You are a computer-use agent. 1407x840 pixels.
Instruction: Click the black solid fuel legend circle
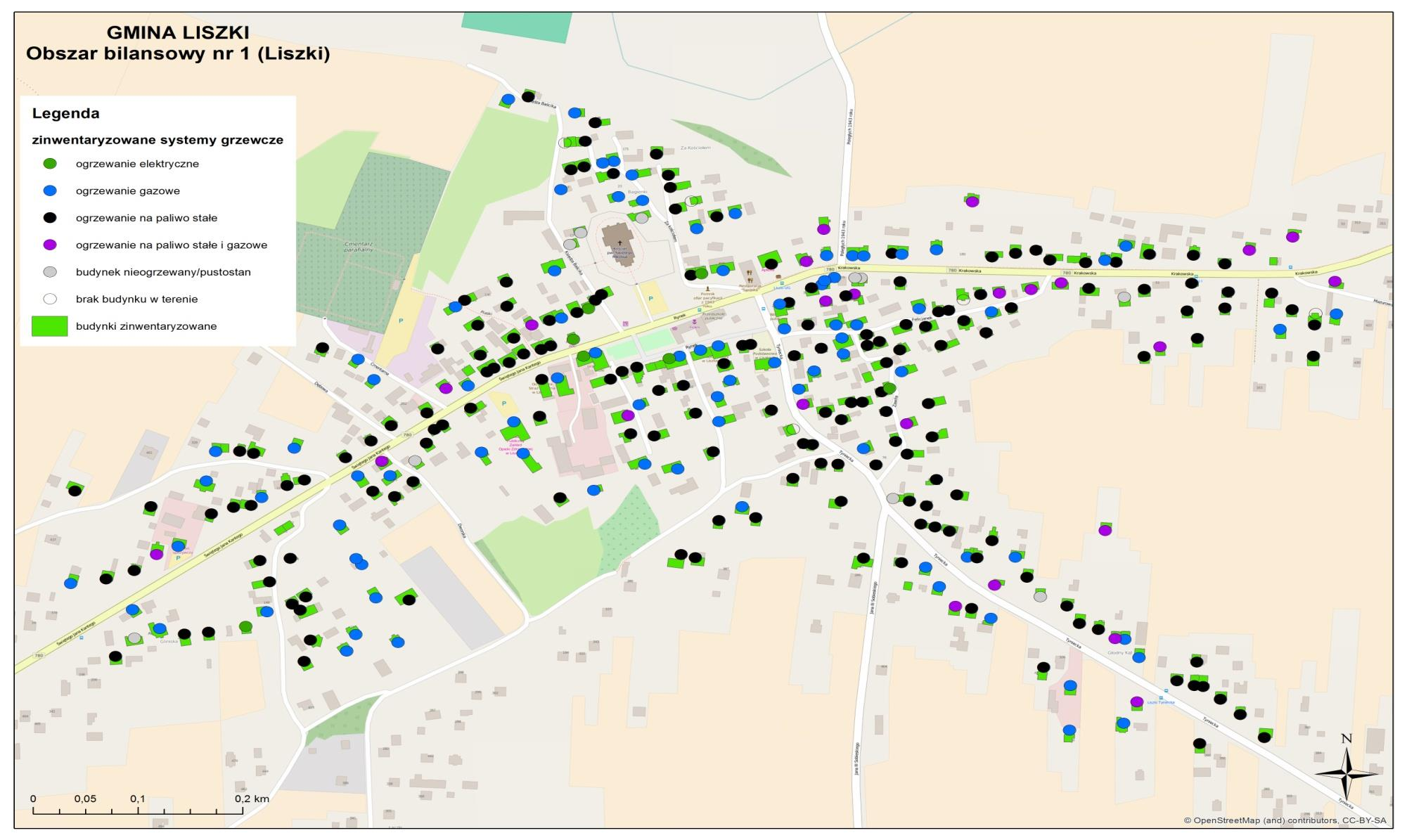point(50,218)
